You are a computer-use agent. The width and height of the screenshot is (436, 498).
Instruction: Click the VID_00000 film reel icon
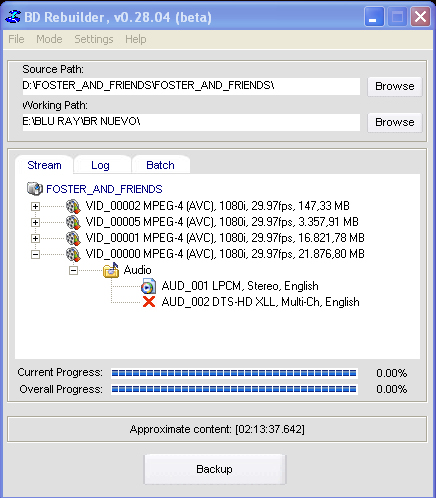(x=73, y=254)
